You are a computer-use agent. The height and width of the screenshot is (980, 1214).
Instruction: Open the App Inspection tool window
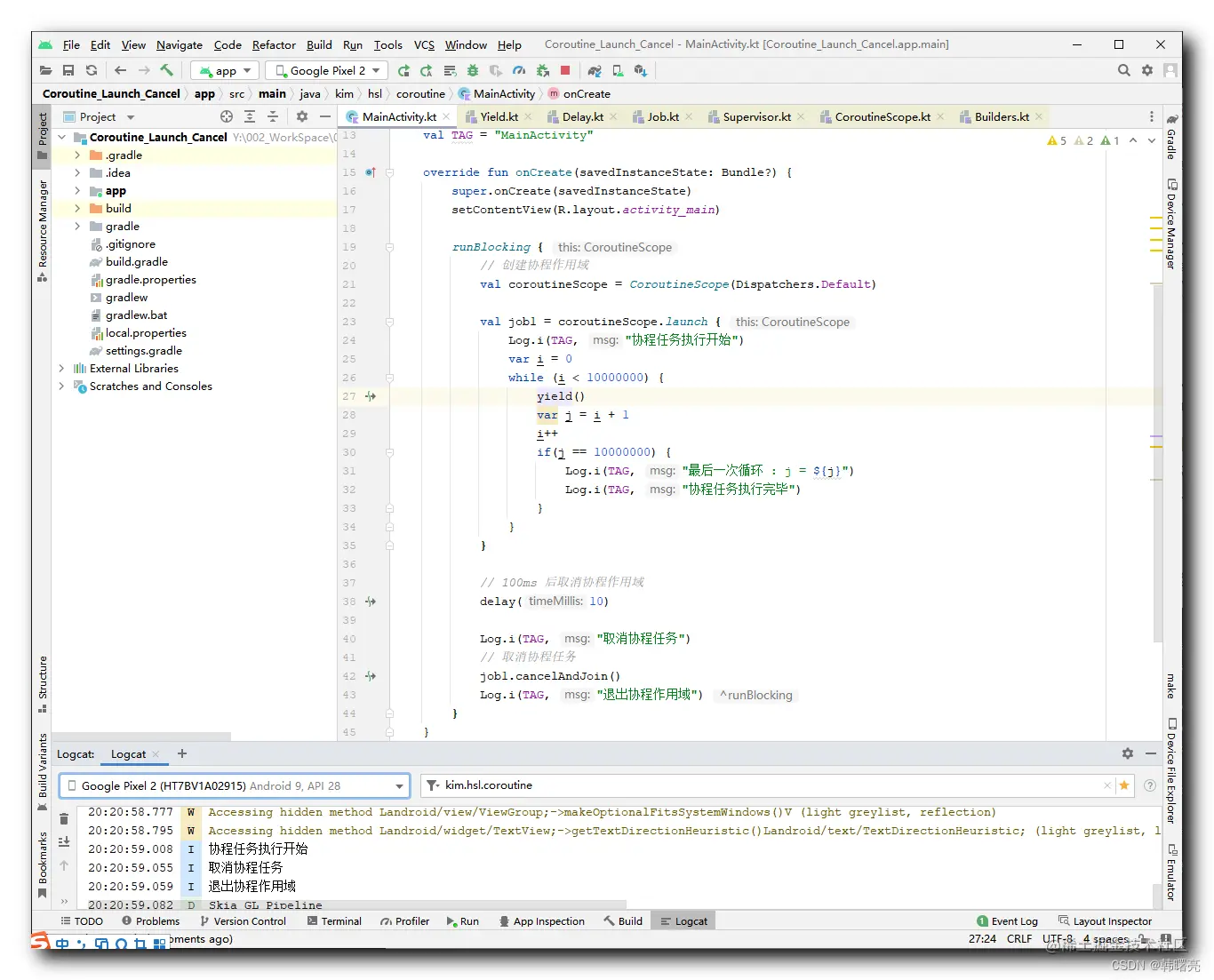click(541, 921)
